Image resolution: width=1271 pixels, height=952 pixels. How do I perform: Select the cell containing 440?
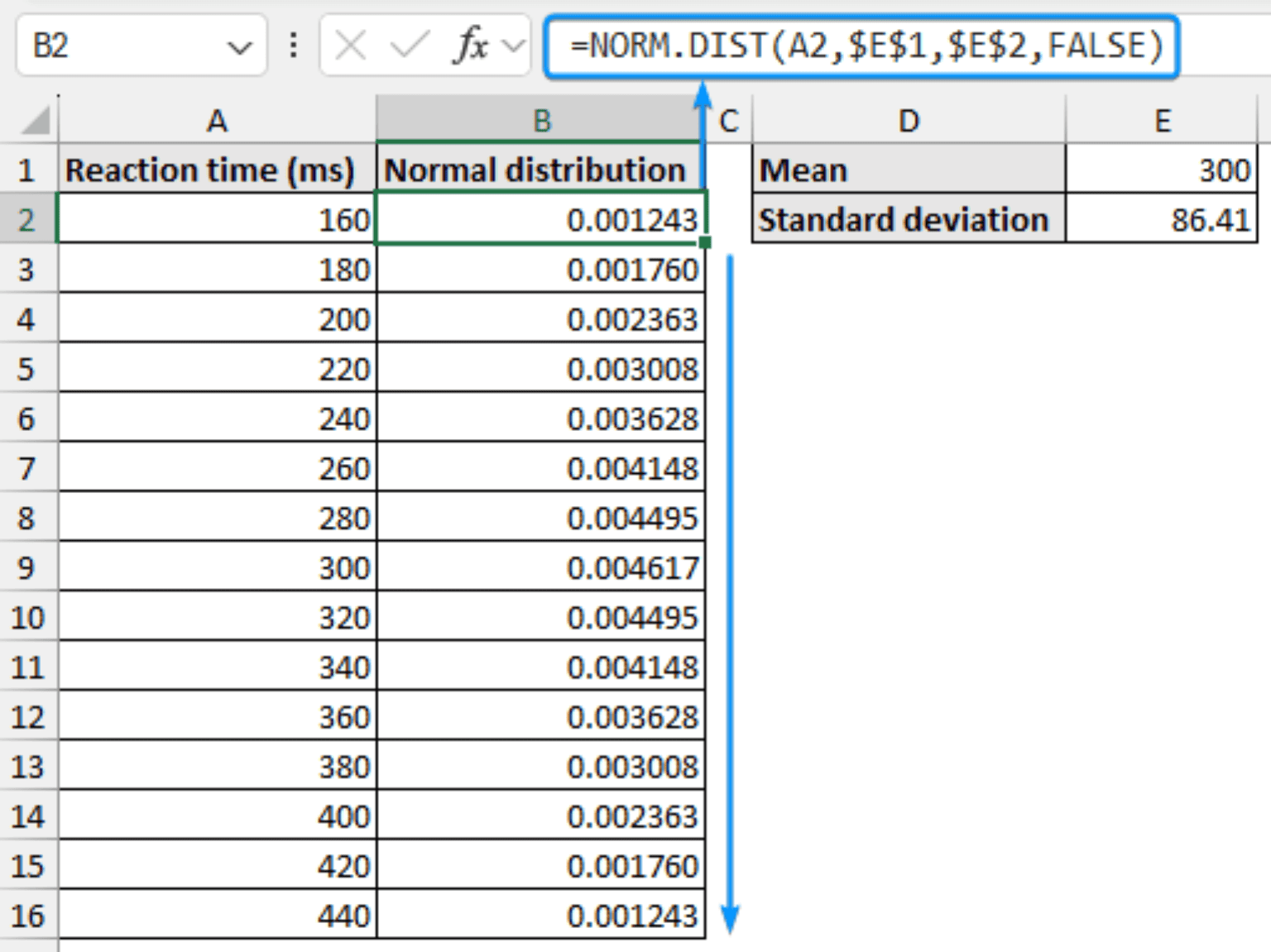coord(217,916)
